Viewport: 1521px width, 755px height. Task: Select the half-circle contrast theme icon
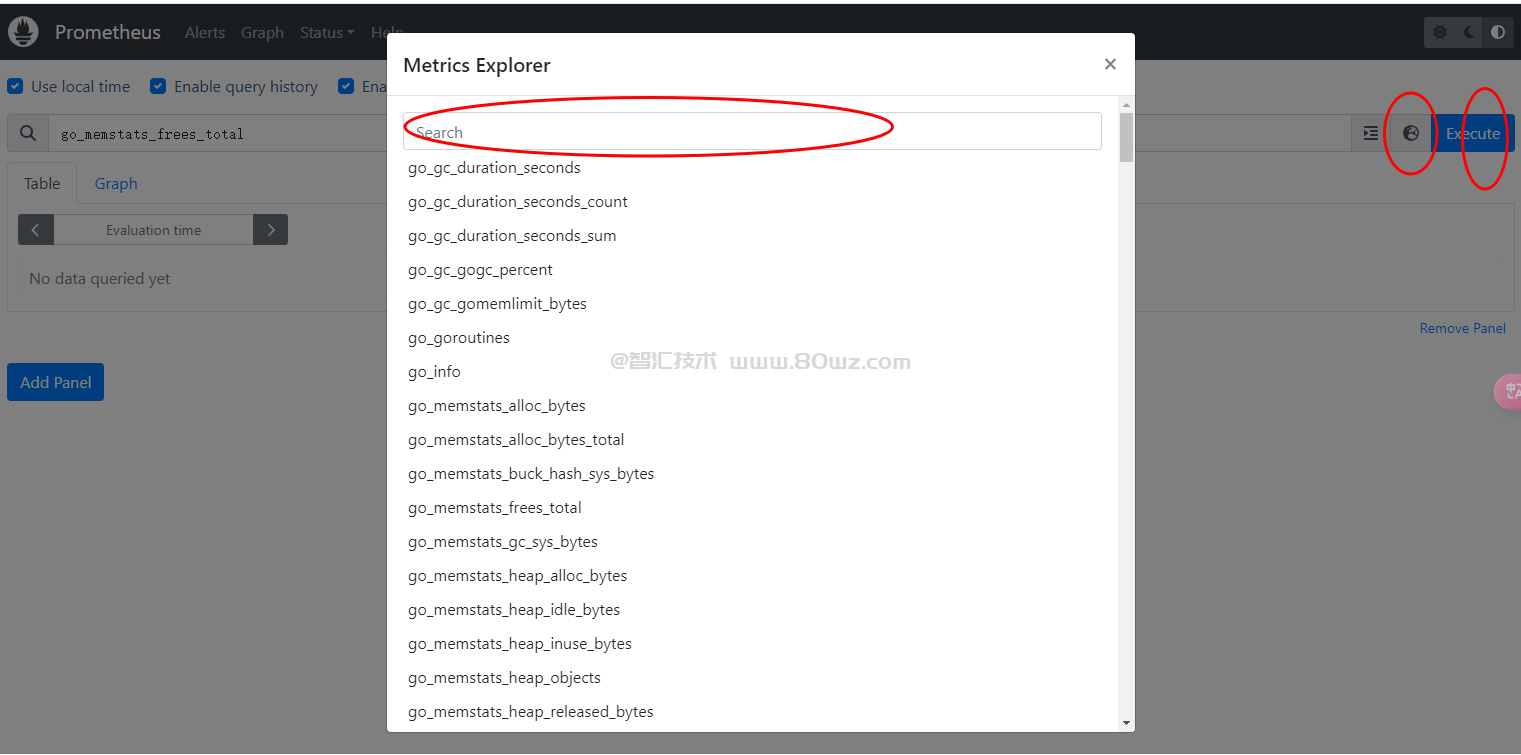1497,32
